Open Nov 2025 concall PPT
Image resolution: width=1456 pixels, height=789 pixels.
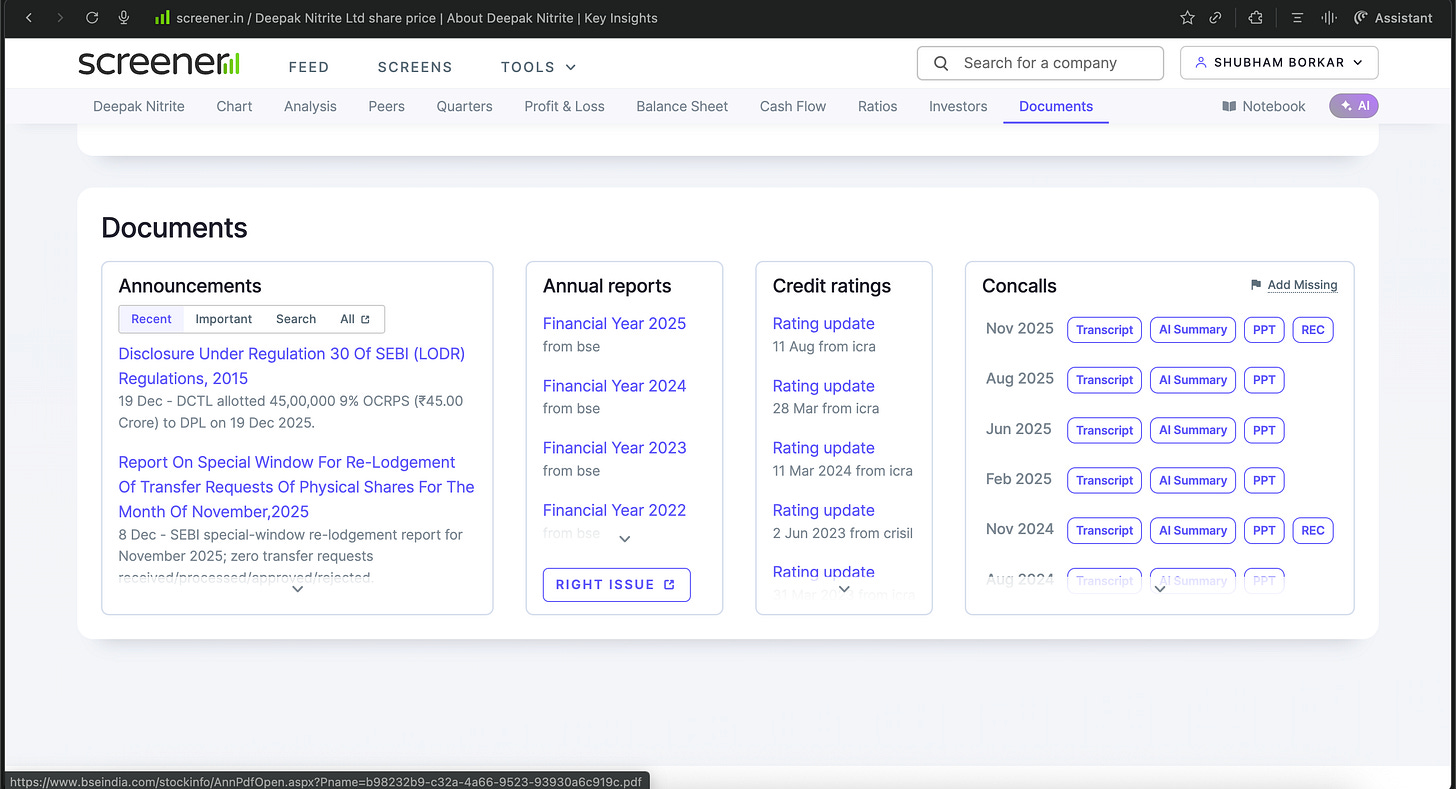1264,330
